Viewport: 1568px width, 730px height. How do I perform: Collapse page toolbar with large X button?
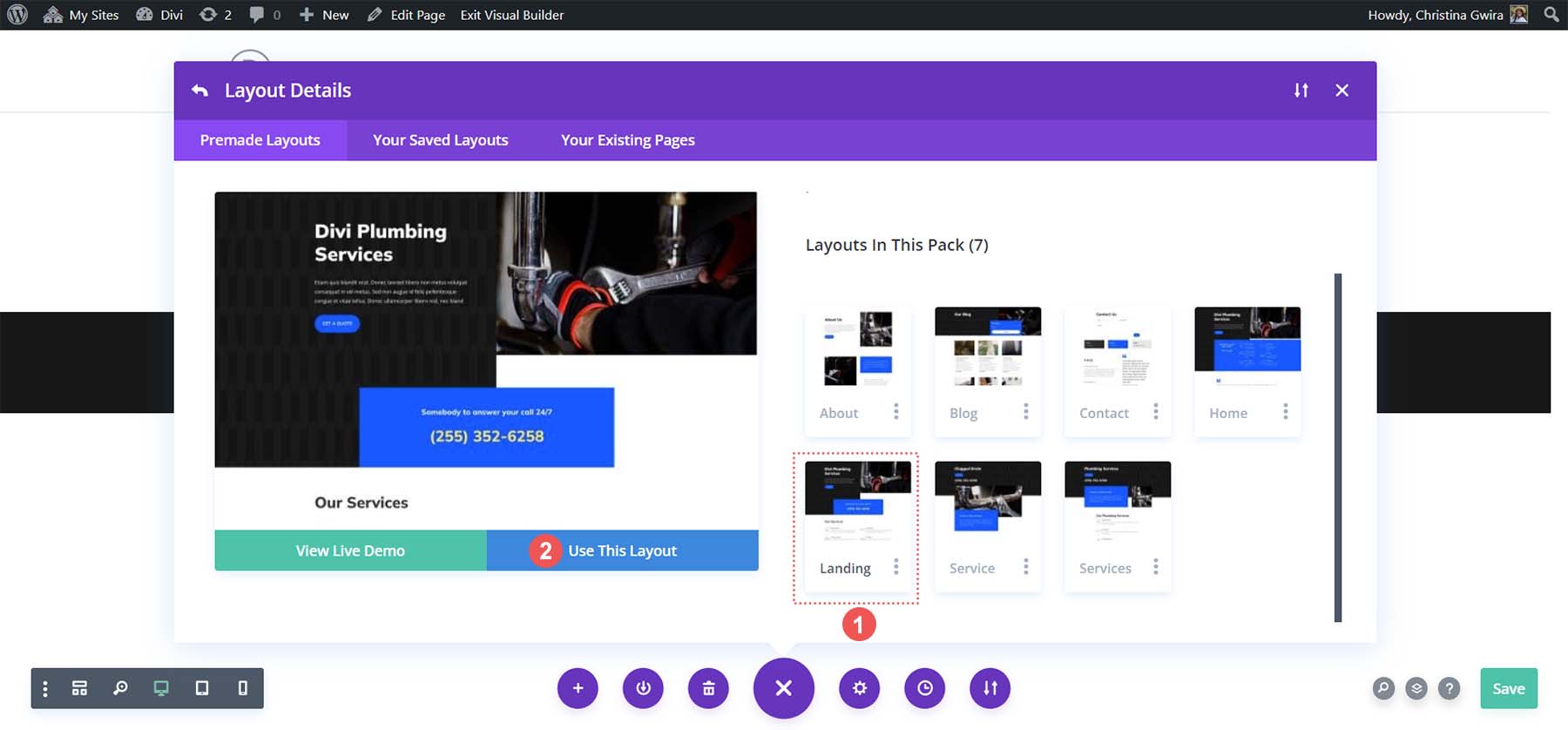(x=784, y=688)
